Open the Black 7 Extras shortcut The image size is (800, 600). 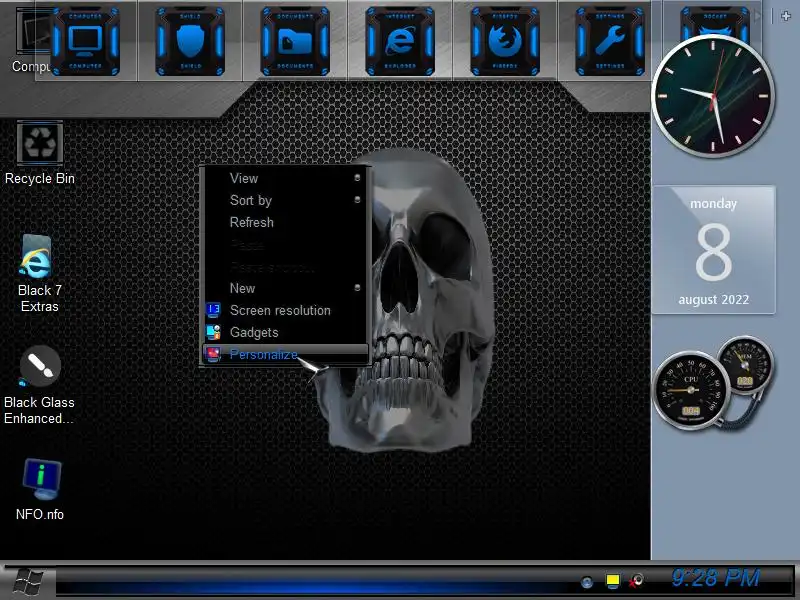39,273
